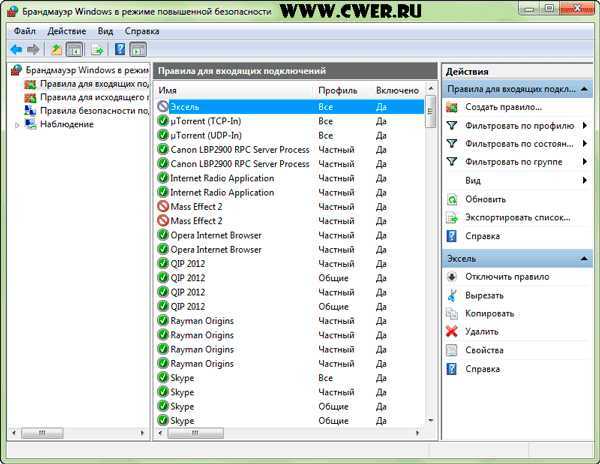Sort by the Профиль column header
Image resolution: width=600 pixels, height=464 pixels.
coord(338,91)
